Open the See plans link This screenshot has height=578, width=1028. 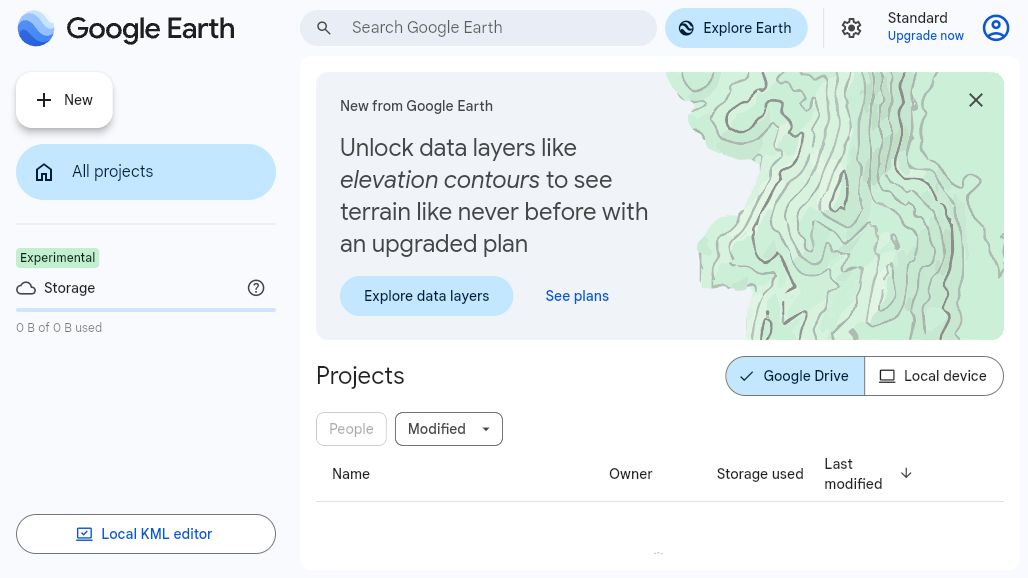577,296
